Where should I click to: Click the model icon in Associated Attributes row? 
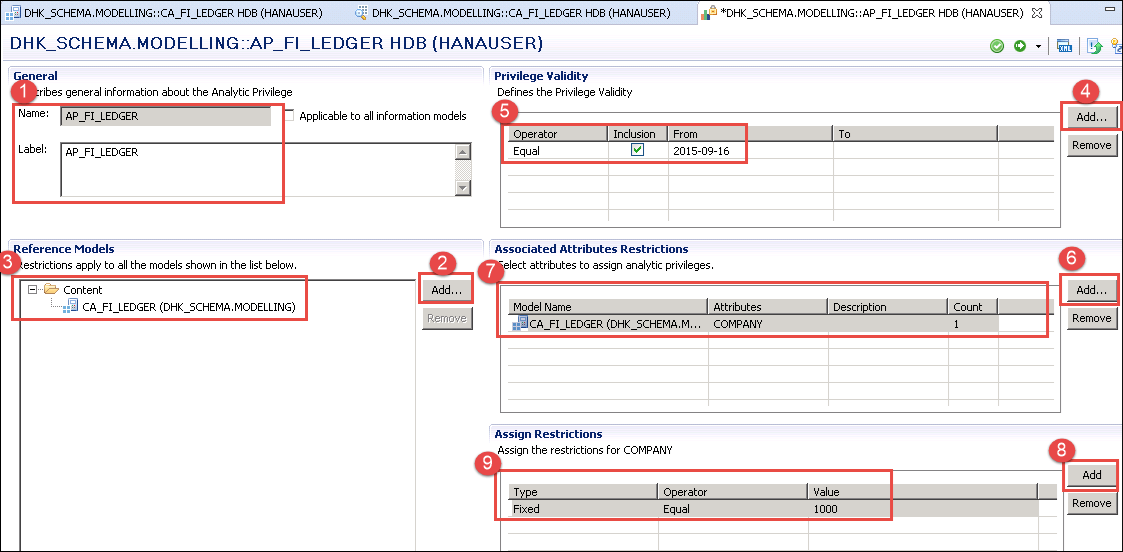click(x=519, y=324)
